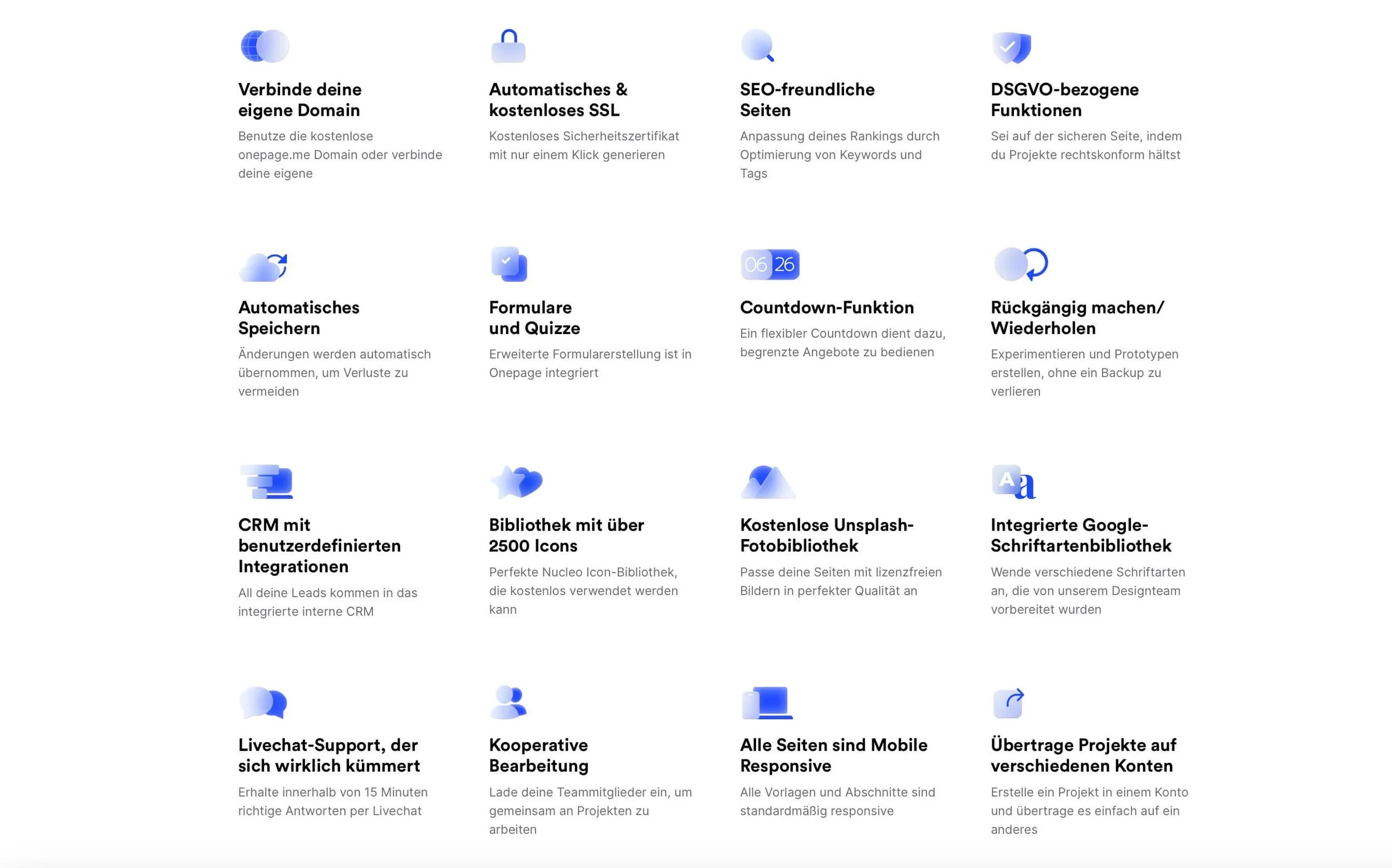Click the two people collaboration icon
This screenshot has height=868, width=1392.
pos(508,702)
